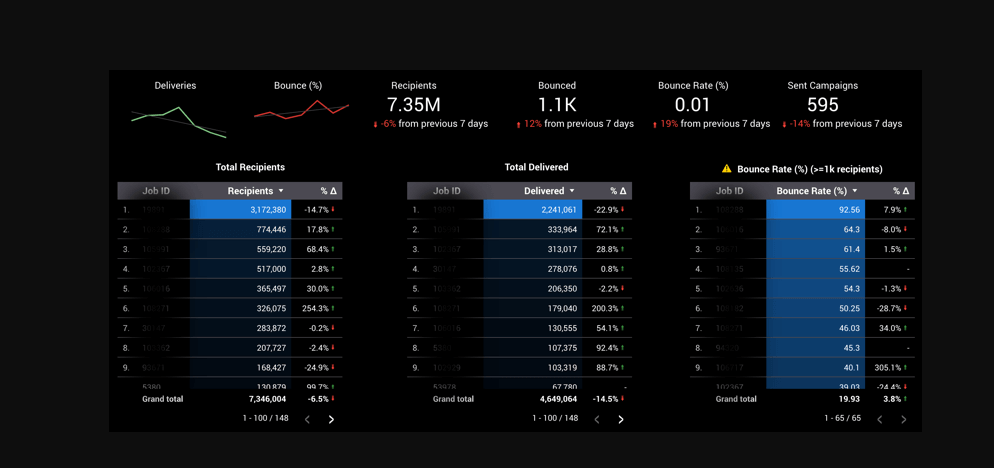Advance to next page of Total Delivered table
This screenshot has height=468, width=994.
621,419
